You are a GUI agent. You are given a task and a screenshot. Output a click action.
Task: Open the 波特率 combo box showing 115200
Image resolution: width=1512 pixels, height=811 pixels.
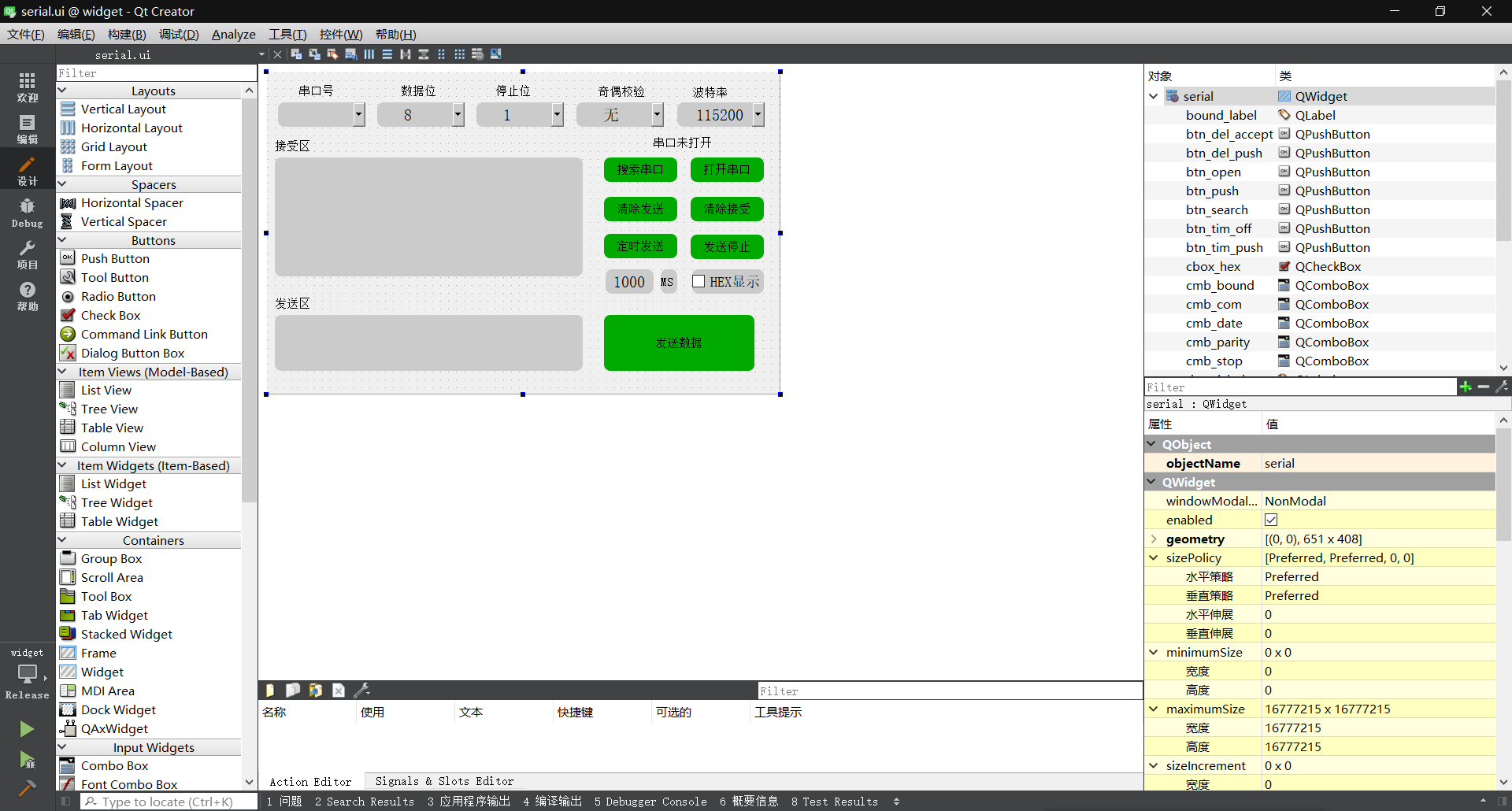coord(721,115)
